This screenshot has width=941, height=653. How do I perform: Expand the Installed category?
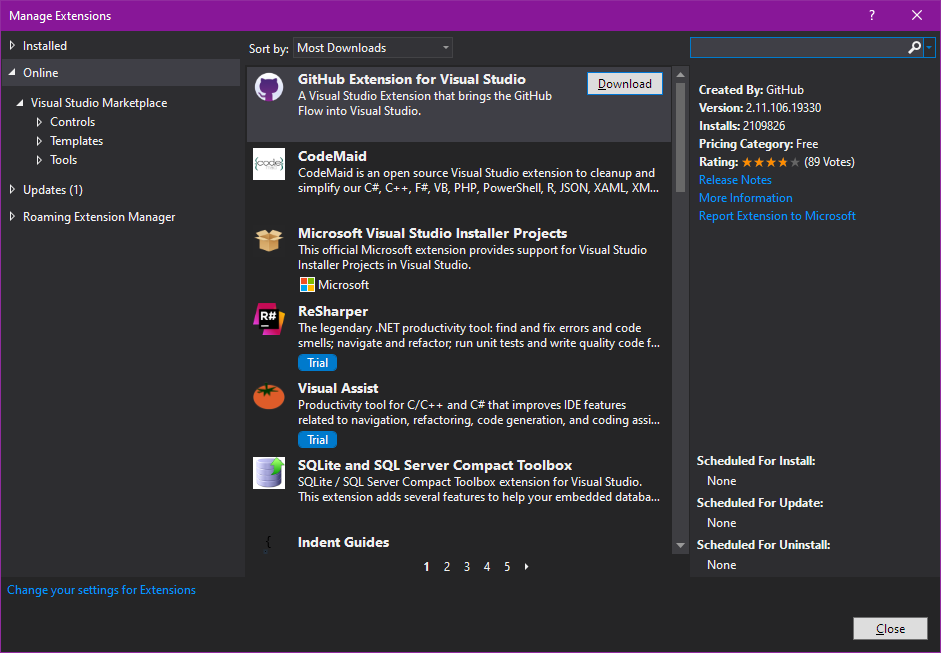[x=12, y=46]
